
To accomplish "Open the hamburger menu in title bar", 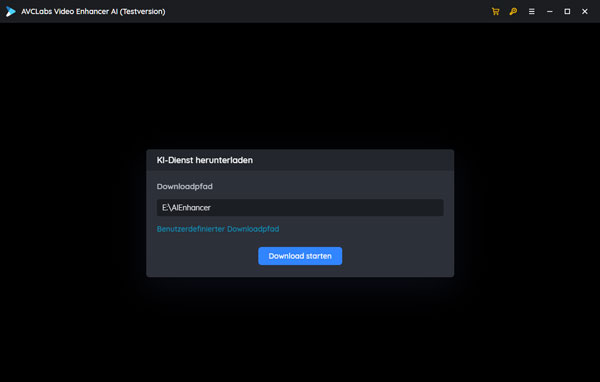I will coord(532,11).
